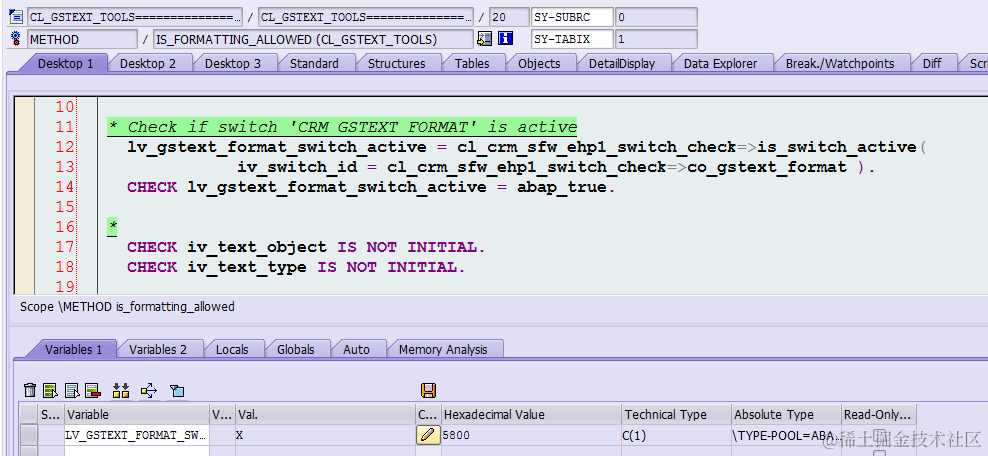Click the Variable column header
The width and height of the screenshot is (988, 456).
(137, 414)
